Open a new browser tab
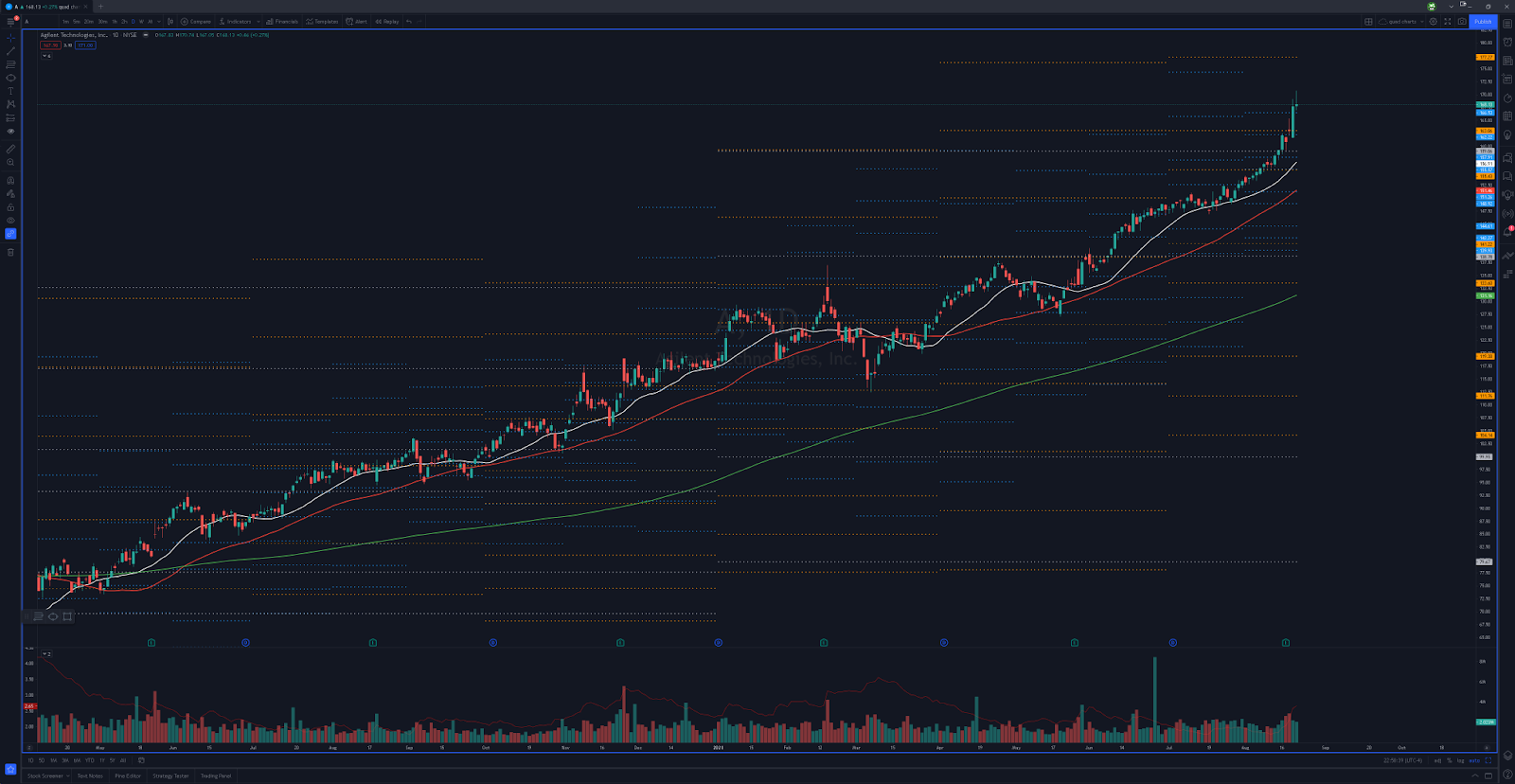1515x784 pixels. [100, 7]
